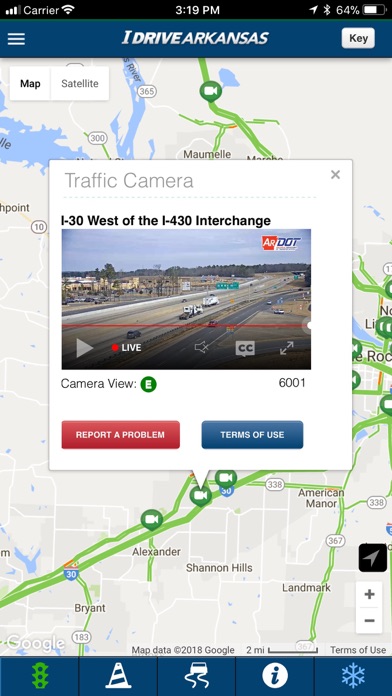Zoom in the map with plus

click(369, 594)
